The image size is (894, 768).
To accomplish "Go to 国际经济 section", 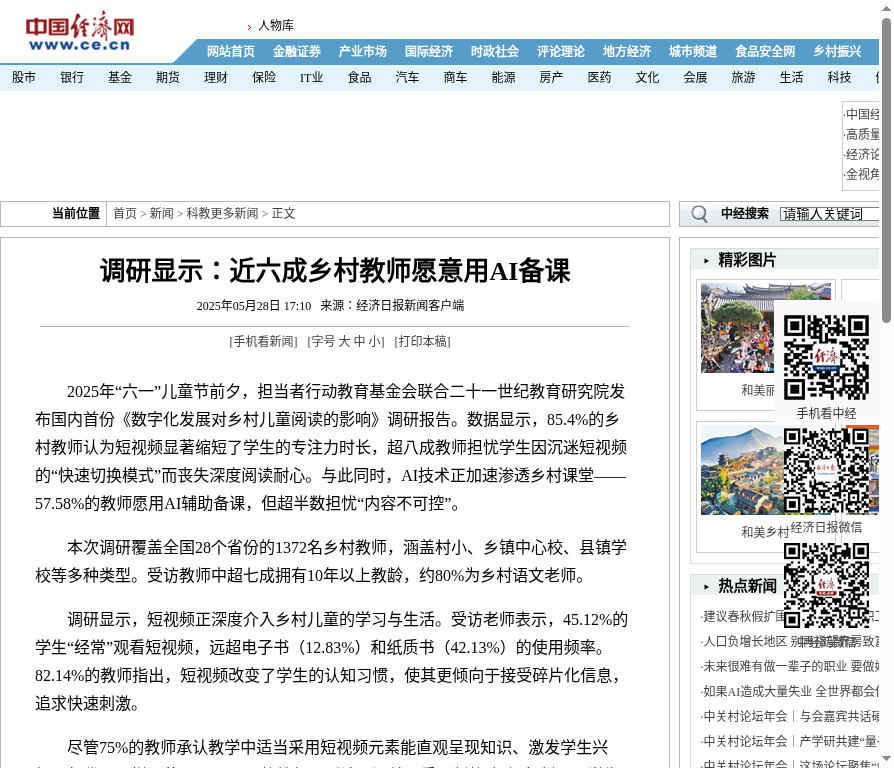I will (x=429, y=52).
